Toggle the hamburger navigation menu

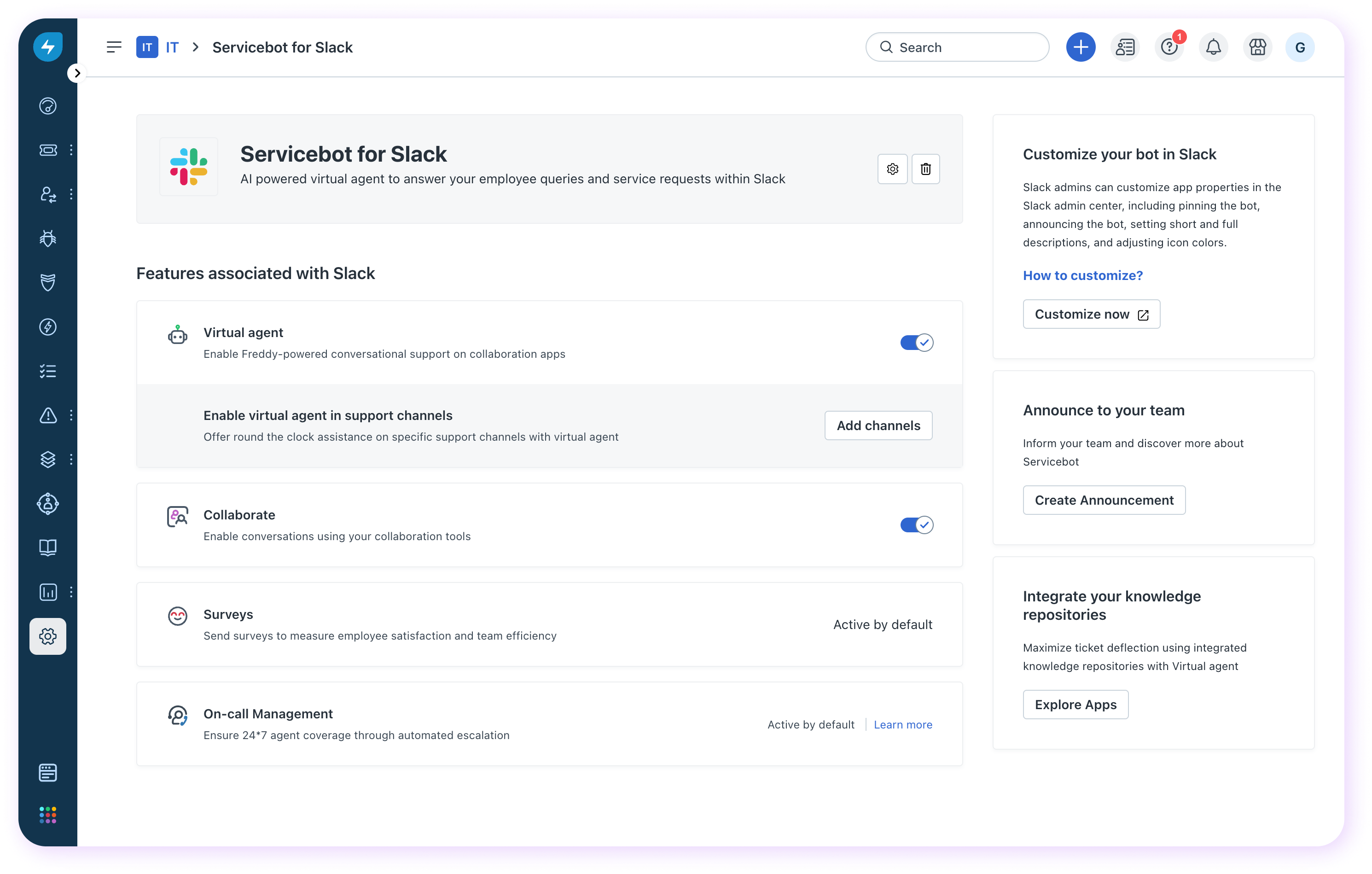pos(114,47)
